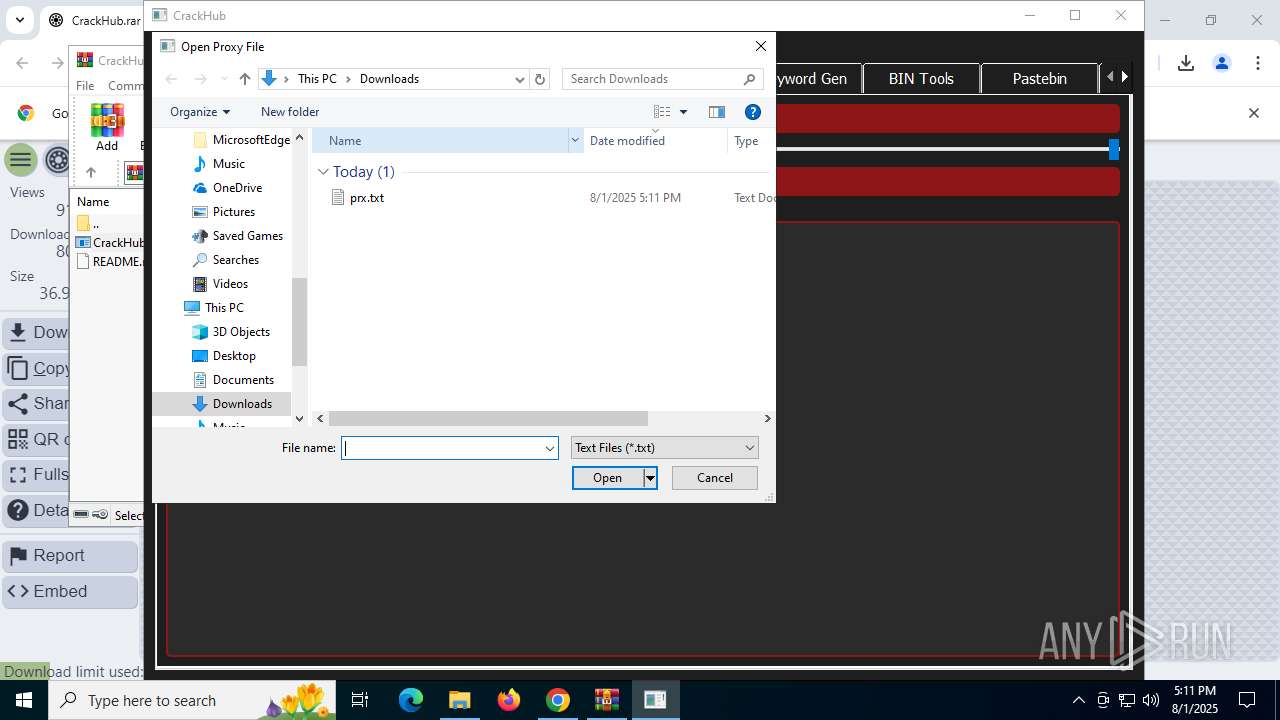Expand previous locations address dropdown
The image size is (1280, 720).
pyautogui.click(x=519, y=79)
